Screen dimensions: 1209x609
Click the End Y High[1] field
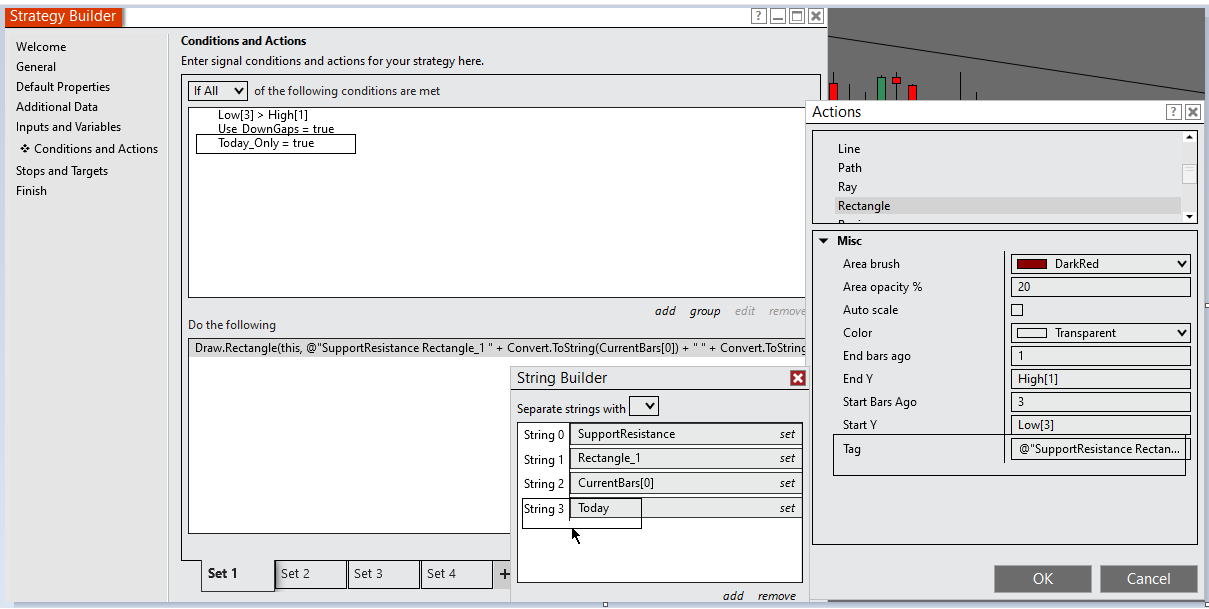click(x=1101, y=379)
